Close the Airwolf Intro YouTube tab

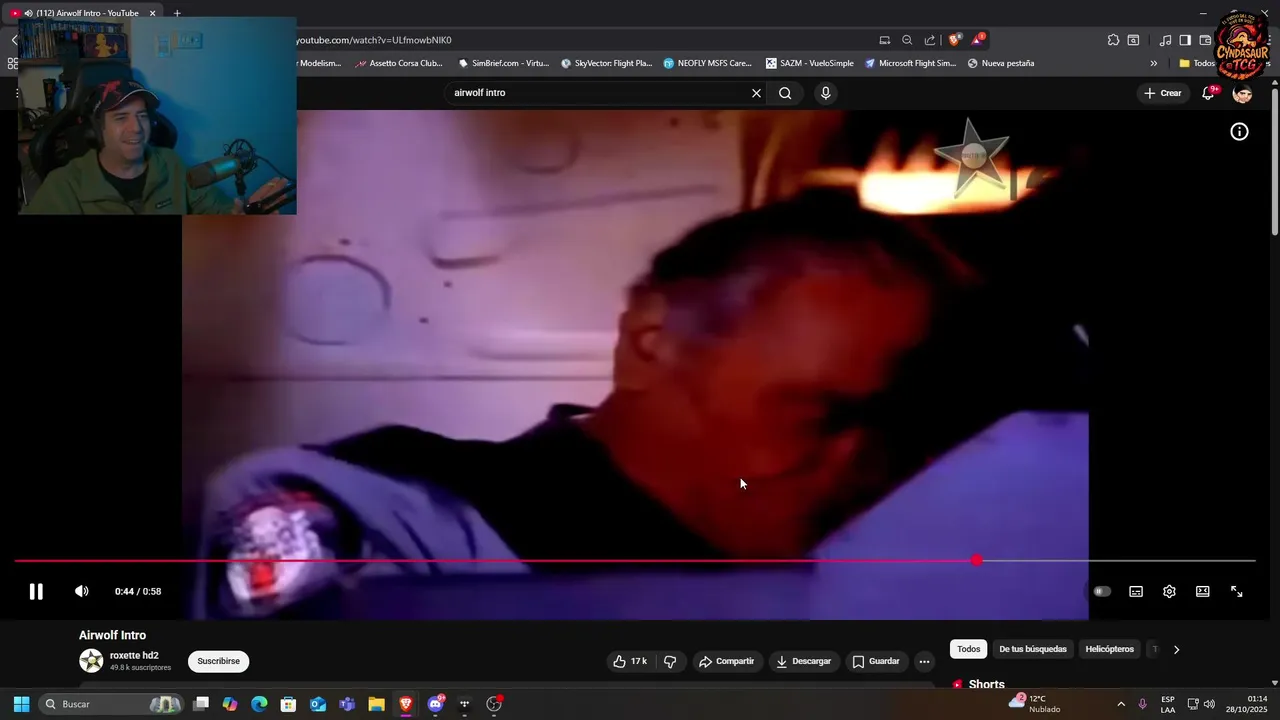pos(153,13)
